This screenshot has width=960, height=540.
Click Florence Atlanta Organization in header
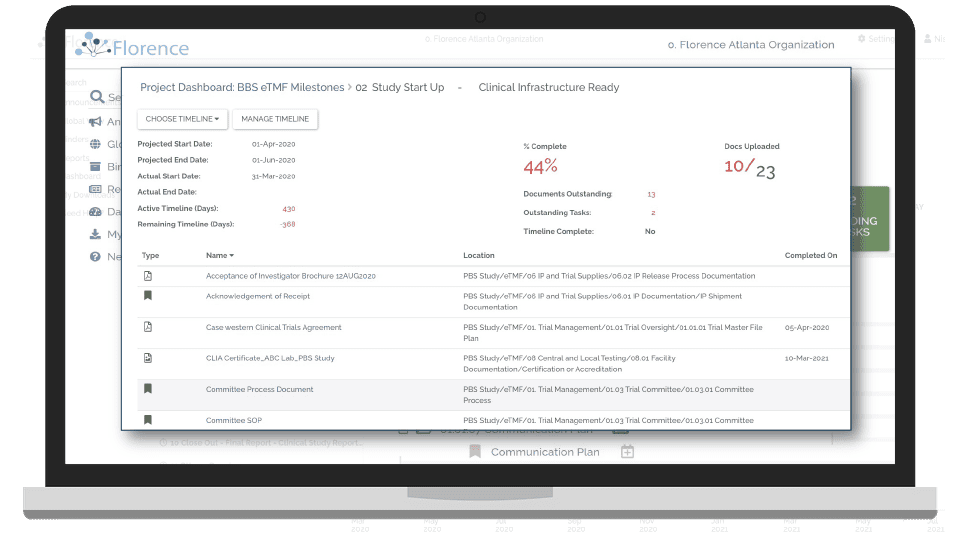(751, 45)
